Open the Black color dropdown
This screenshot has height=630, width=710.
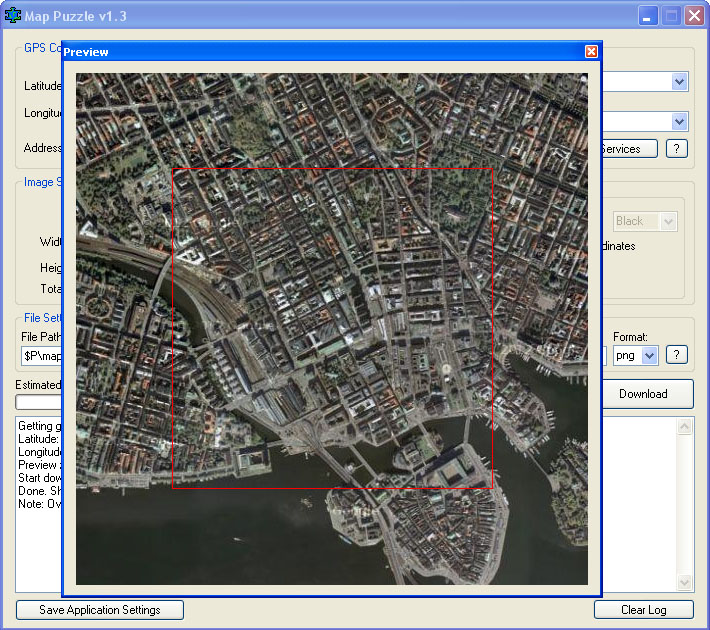tap(668, 221)
